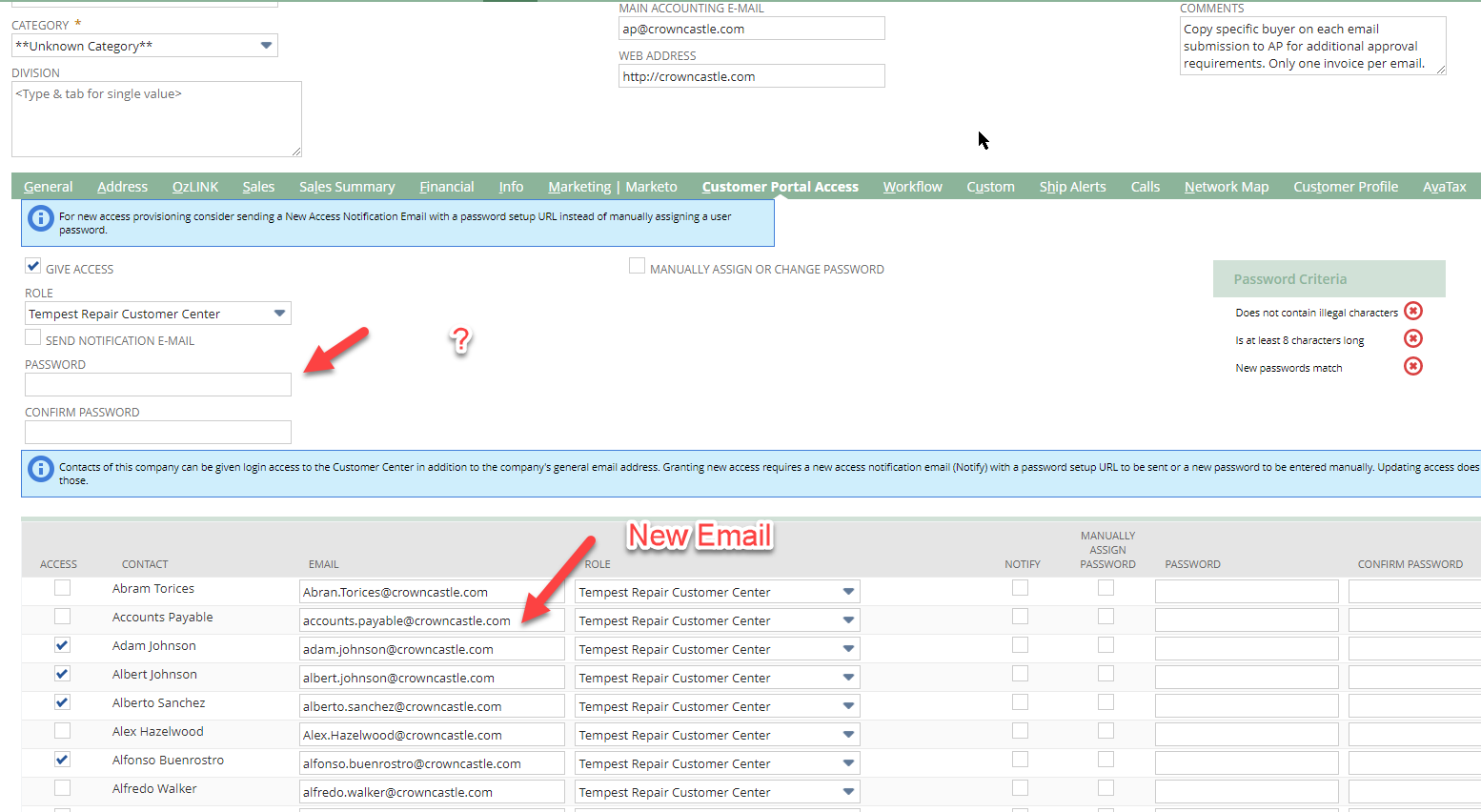The image size is (1481, 812).
Task: Switch to the Address tab
Action: pos(123,187)
